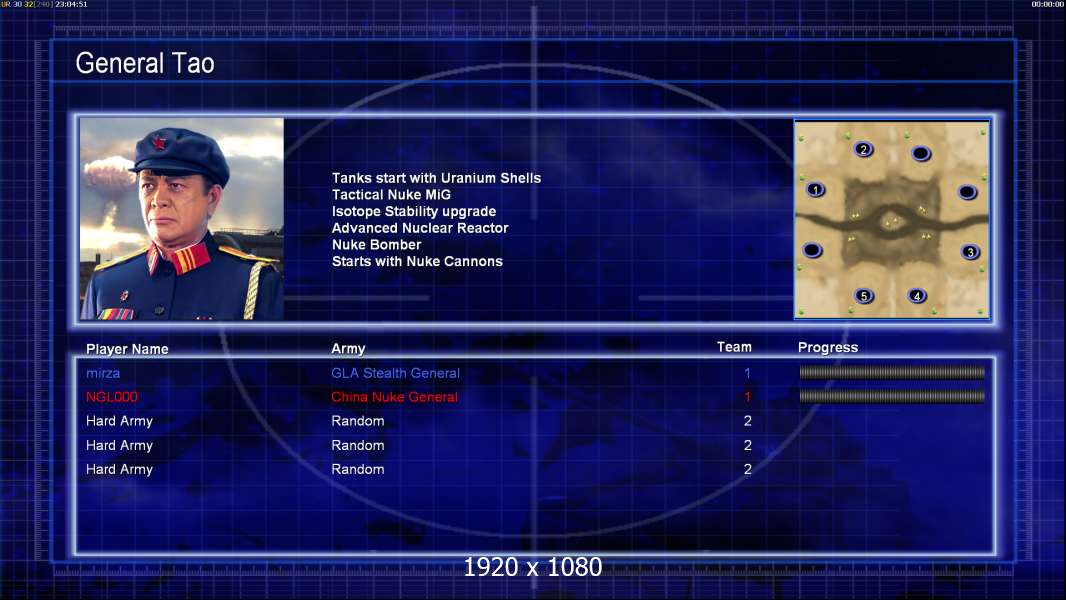Viewport: 1066px width, 600px height.
Task: Click start position 2 on the minimap
Action: 863,149
